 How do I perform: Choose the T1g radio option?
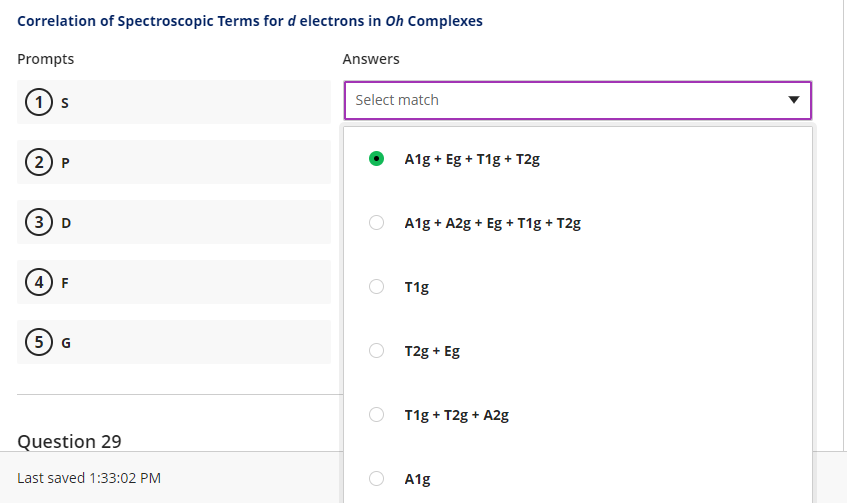coord(377,287)
